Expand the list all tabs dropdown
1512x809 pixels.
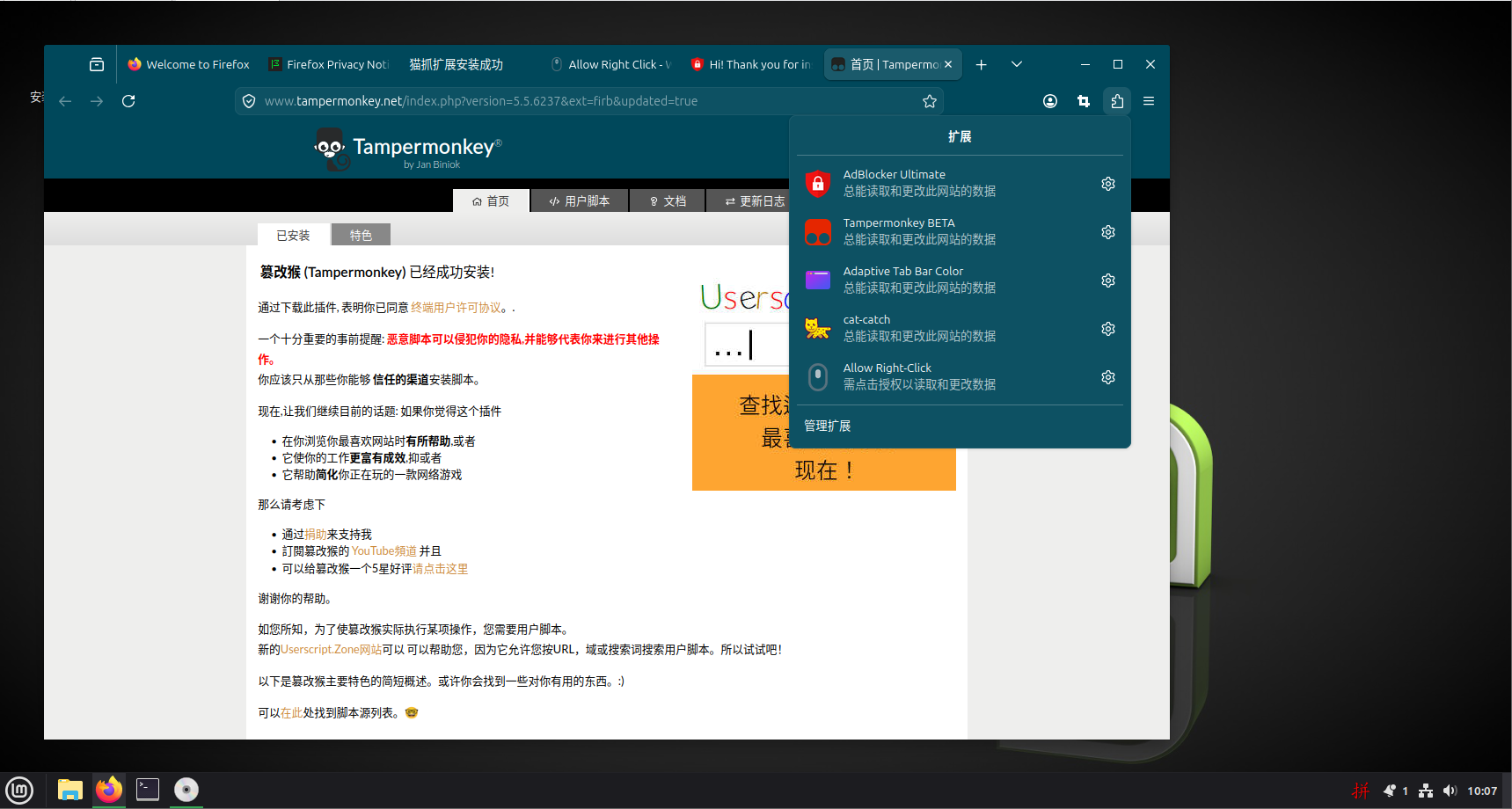[x=1017, y=64]
